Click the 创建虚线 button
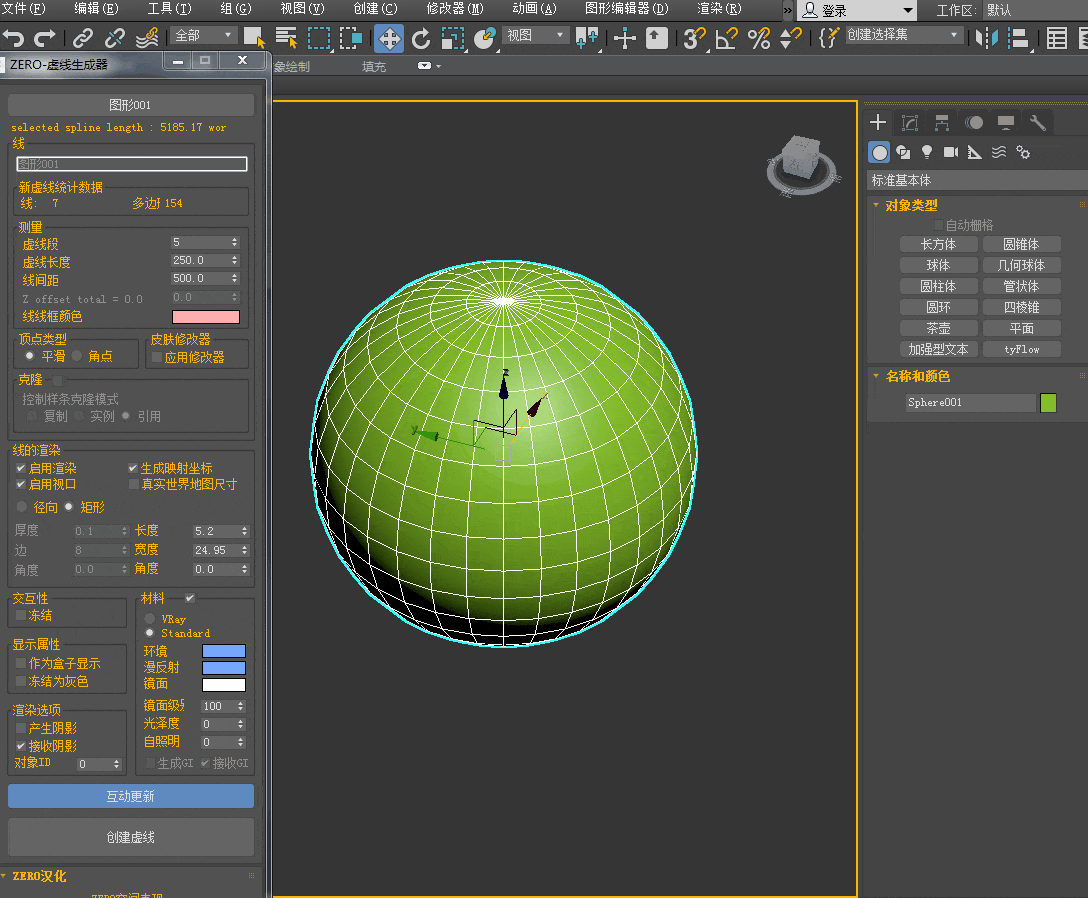The image size is (1088, 898). 131,837
